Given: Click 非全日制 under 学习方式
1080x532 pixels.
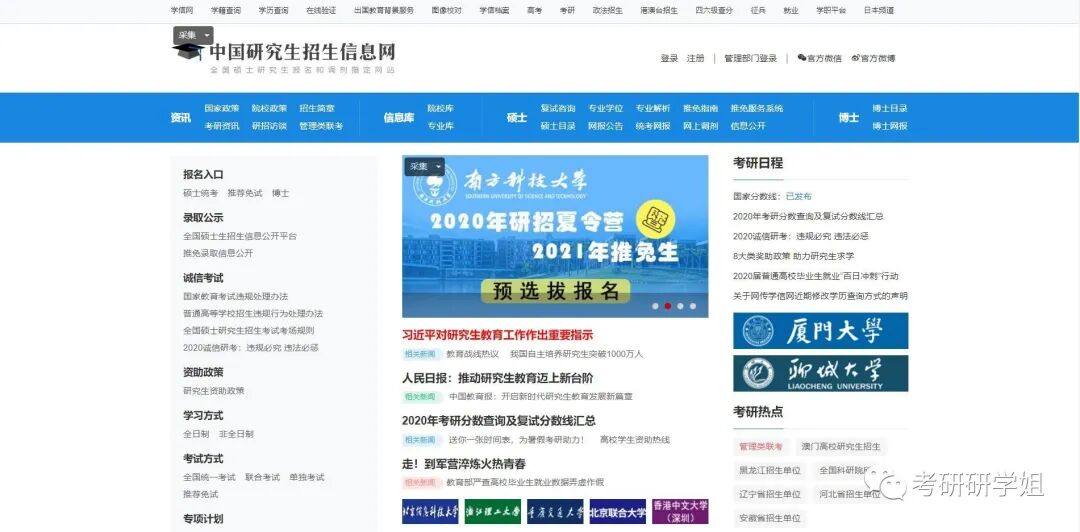Looking at the screenshot, I should pos(236,434).
